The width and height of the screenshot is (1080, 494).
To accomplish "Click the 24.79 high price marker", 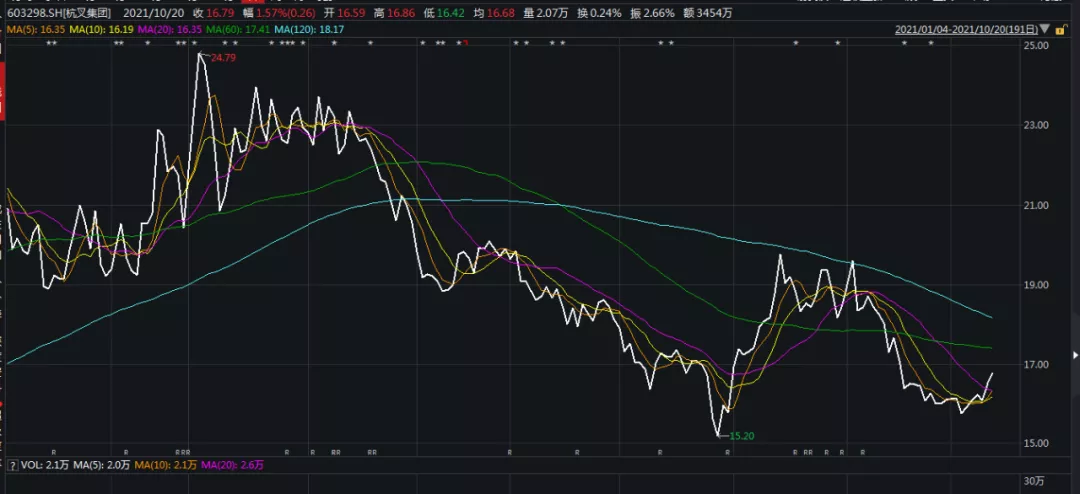I will [x=221, y=60].
